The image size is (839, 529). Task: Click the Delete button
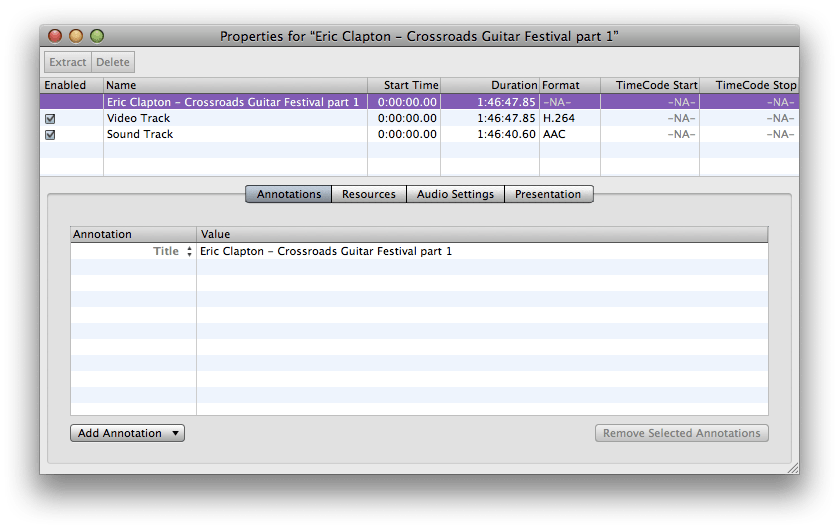(113, 62)
